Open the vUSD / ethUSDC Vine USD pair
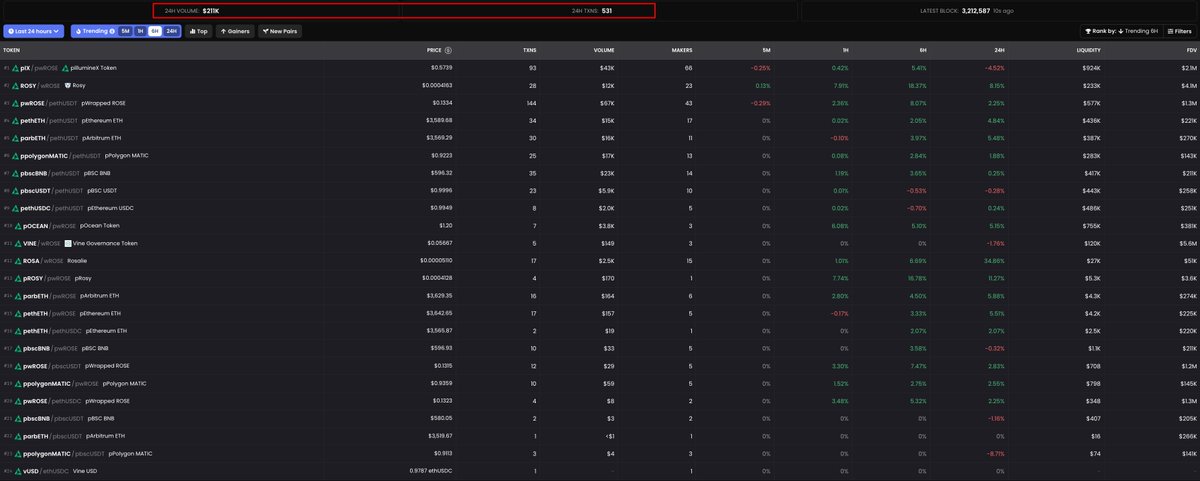1200x481 pixels. pos(600,471)
